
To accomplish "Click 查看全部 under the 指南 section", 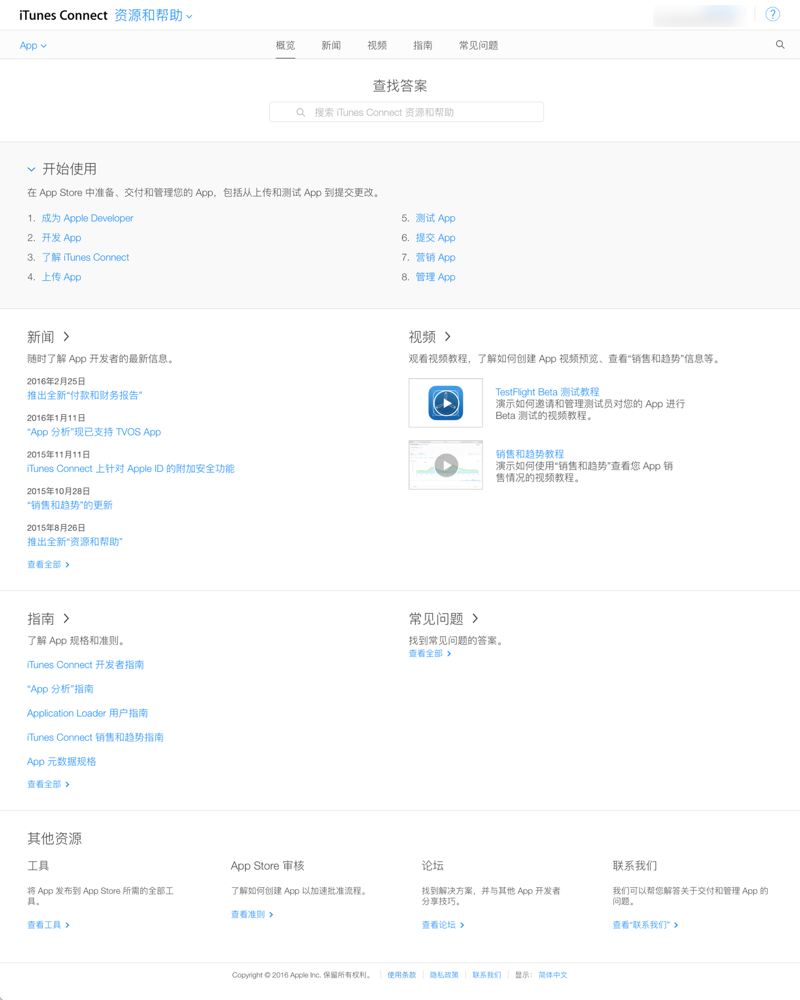I will [48, 784].
